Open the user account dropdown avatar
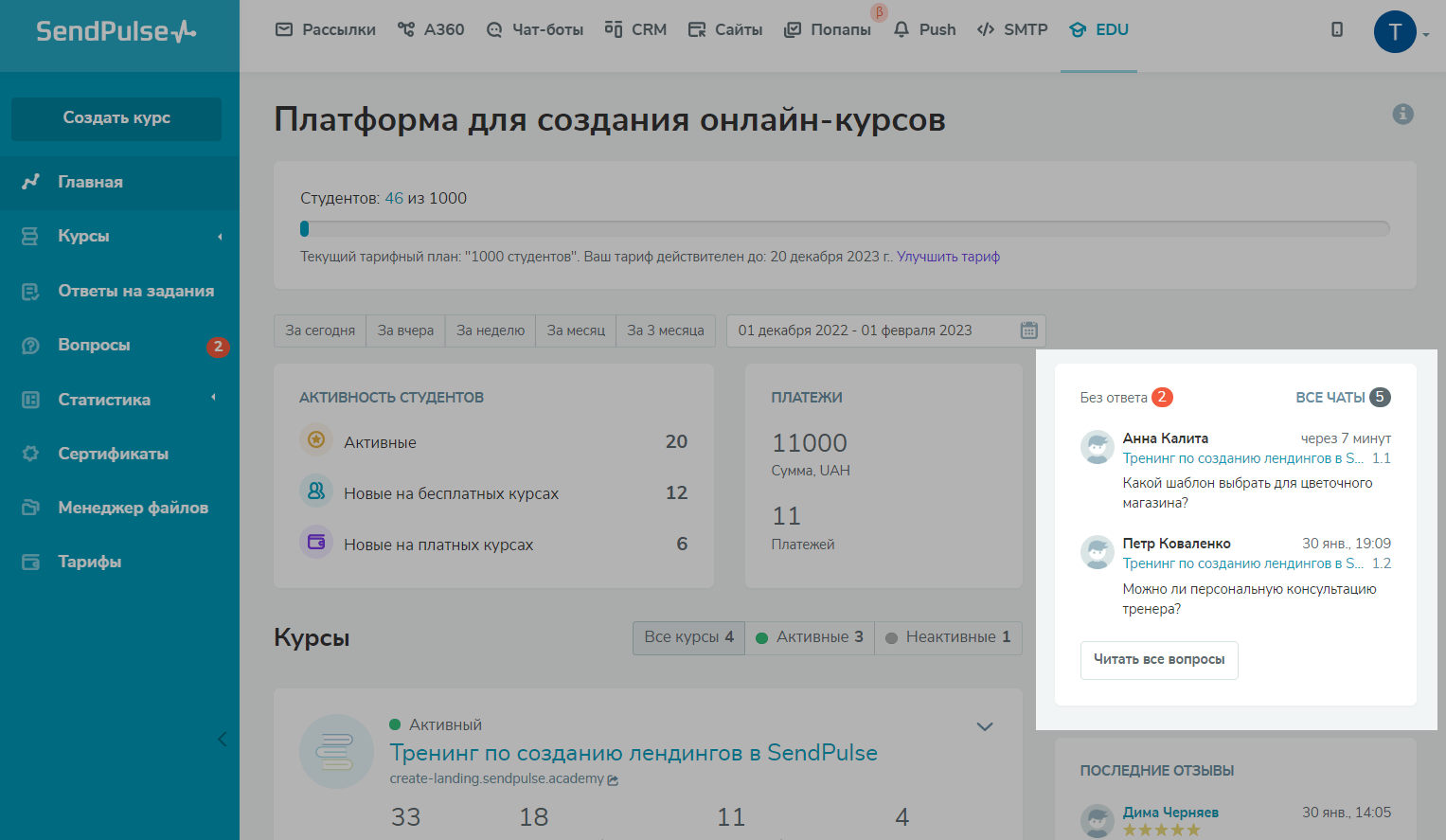Screen dimensions: 1446x840 pos(1395,32)
